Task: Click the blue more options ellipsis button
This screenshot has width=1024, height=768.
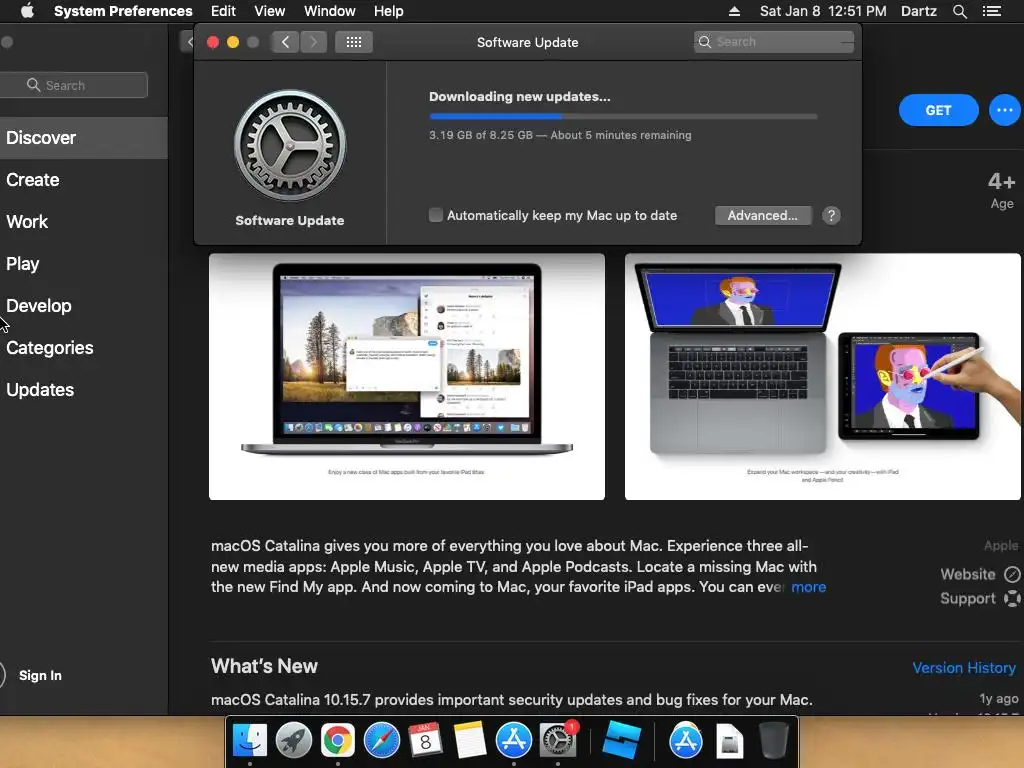Action: pyautogui.click(x=1004, y=110)
